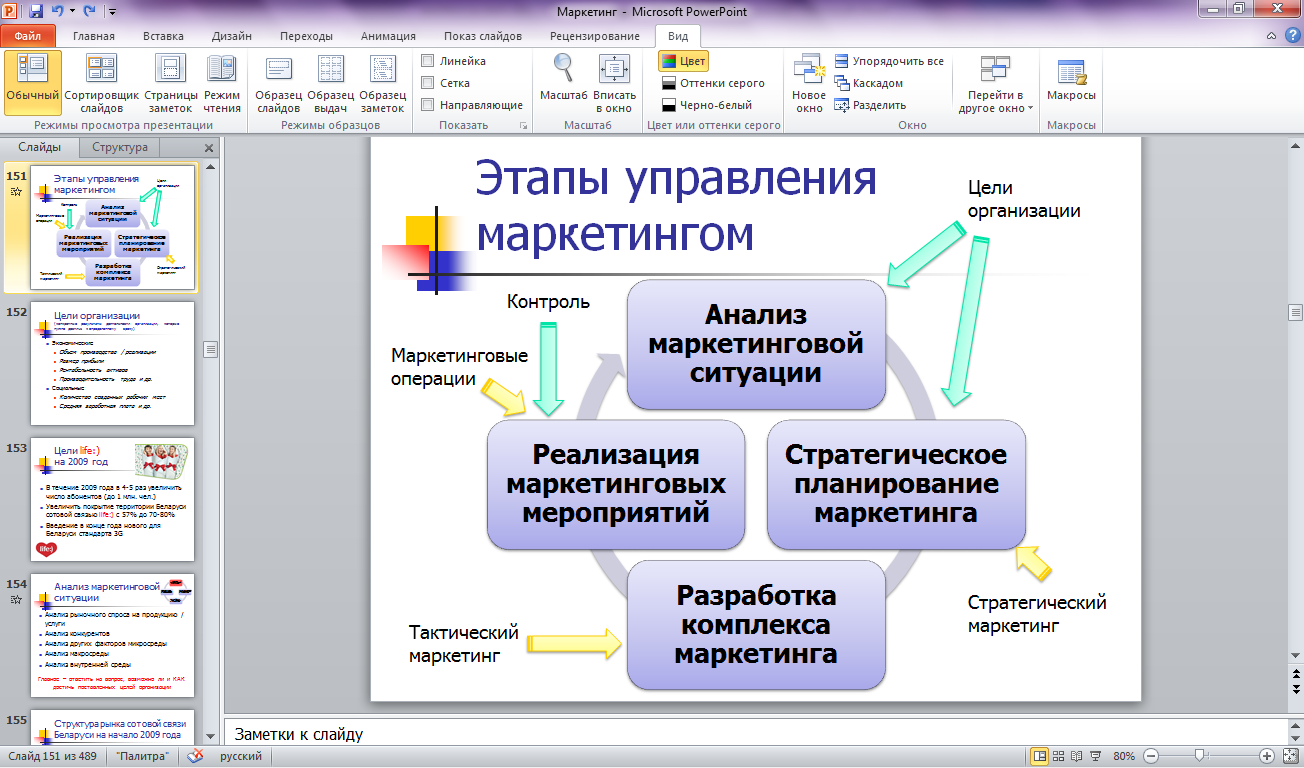
Task: Open Образец слайдов master view
Action: (x=278, y=84)
